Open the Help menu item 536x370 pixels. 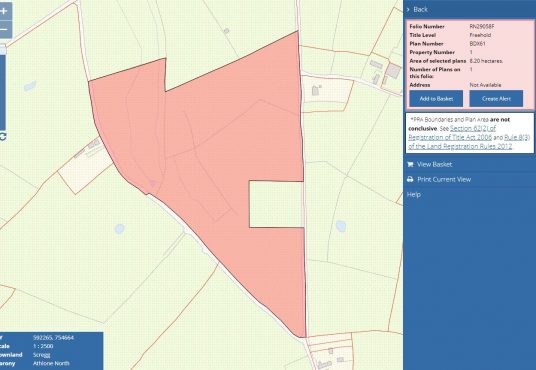[x=414, y=195]
